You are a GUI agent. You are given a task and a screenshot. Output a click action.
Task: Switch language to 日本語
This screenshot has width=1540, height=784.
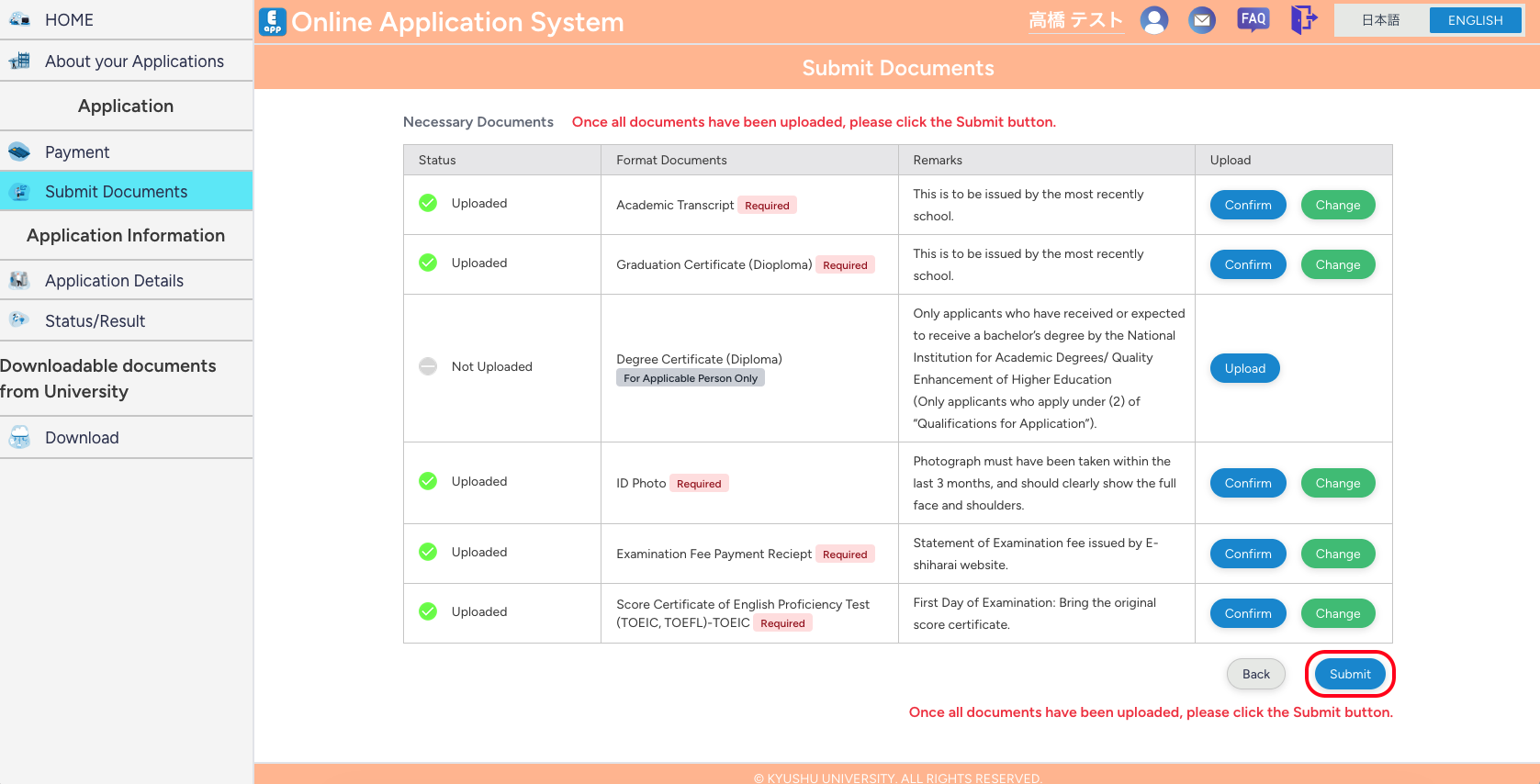tap(1380, 20)
